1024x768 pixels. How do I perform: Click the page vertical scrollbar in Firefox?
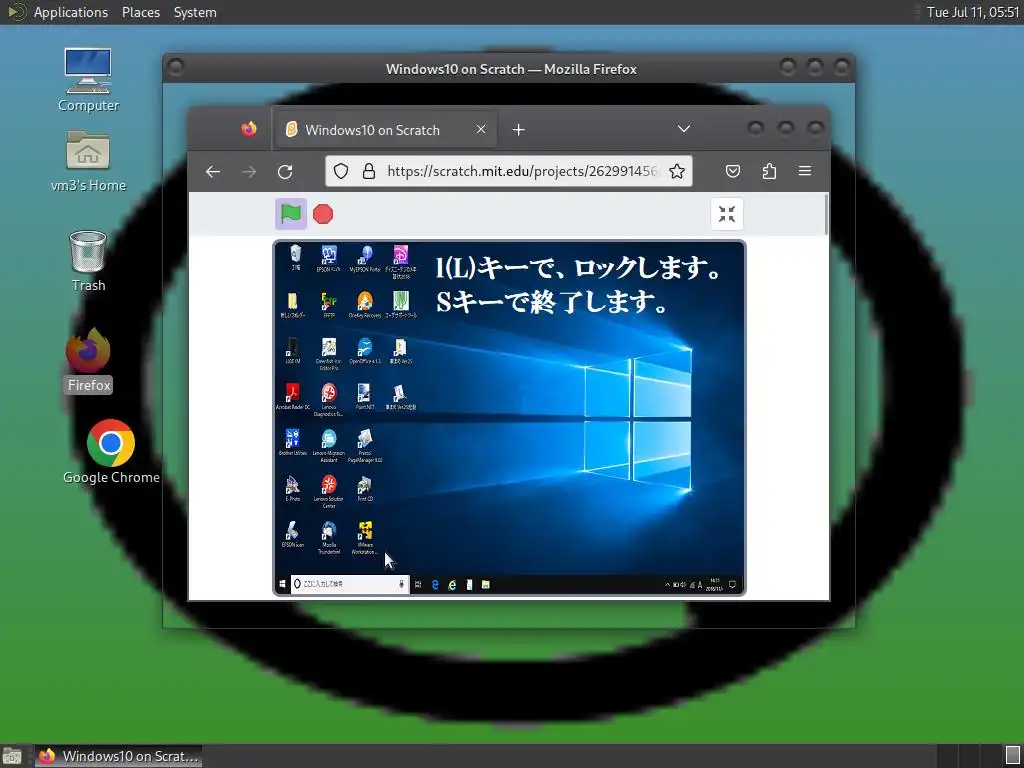point(827,214)
